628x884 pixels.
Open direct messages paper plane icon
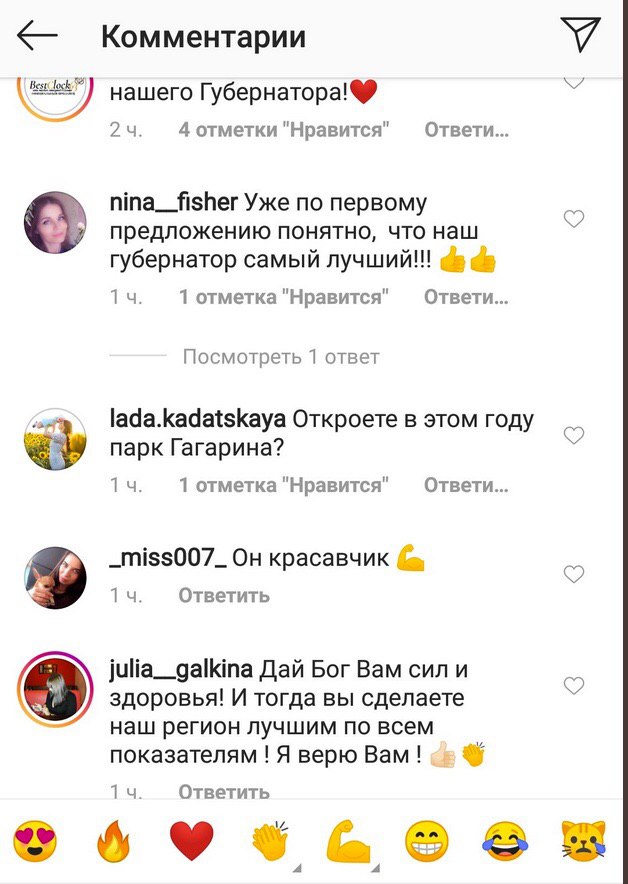pos(580,34)
